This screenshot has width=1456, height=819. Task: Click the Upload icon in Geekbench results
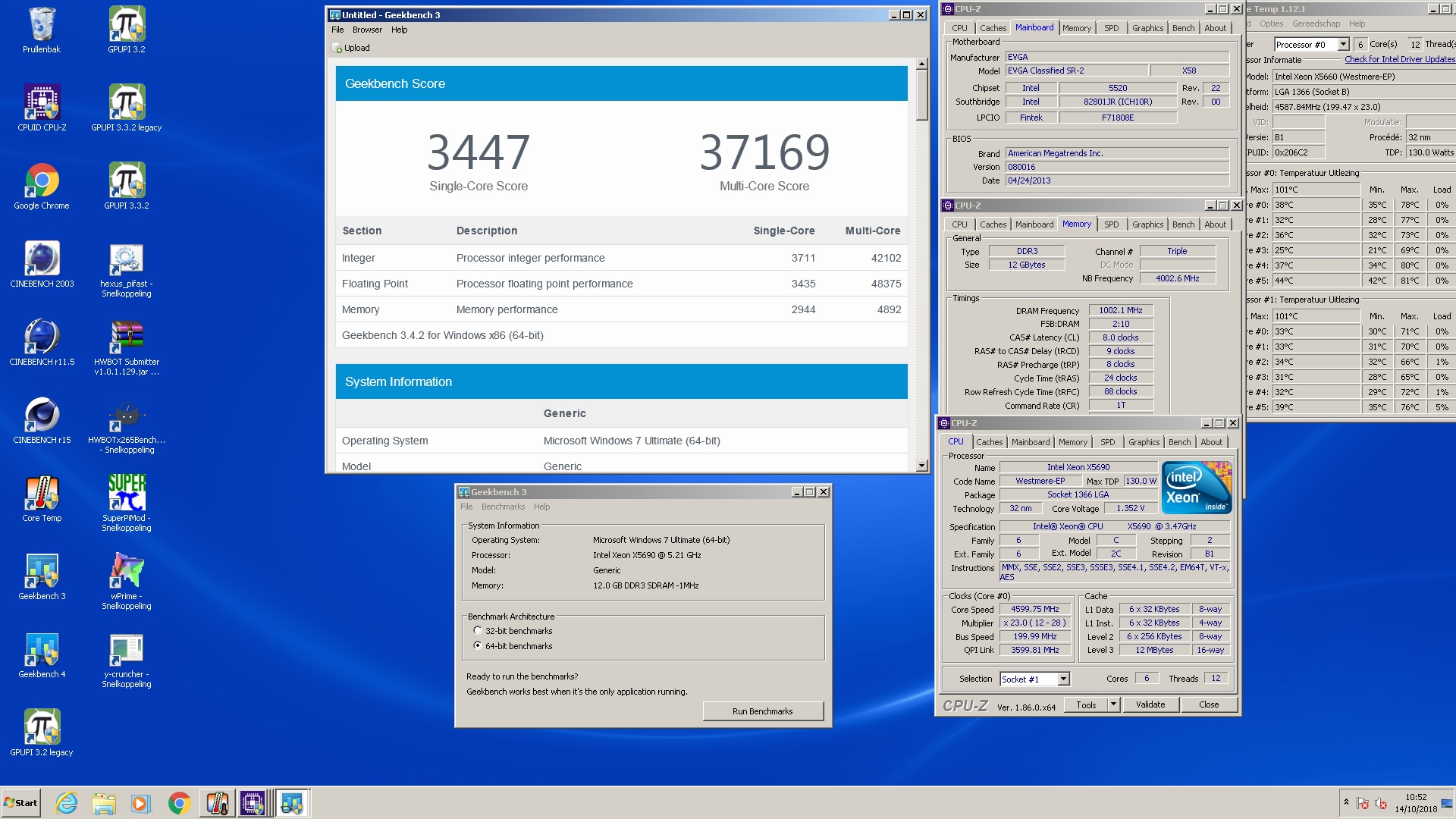click(337, 48)
